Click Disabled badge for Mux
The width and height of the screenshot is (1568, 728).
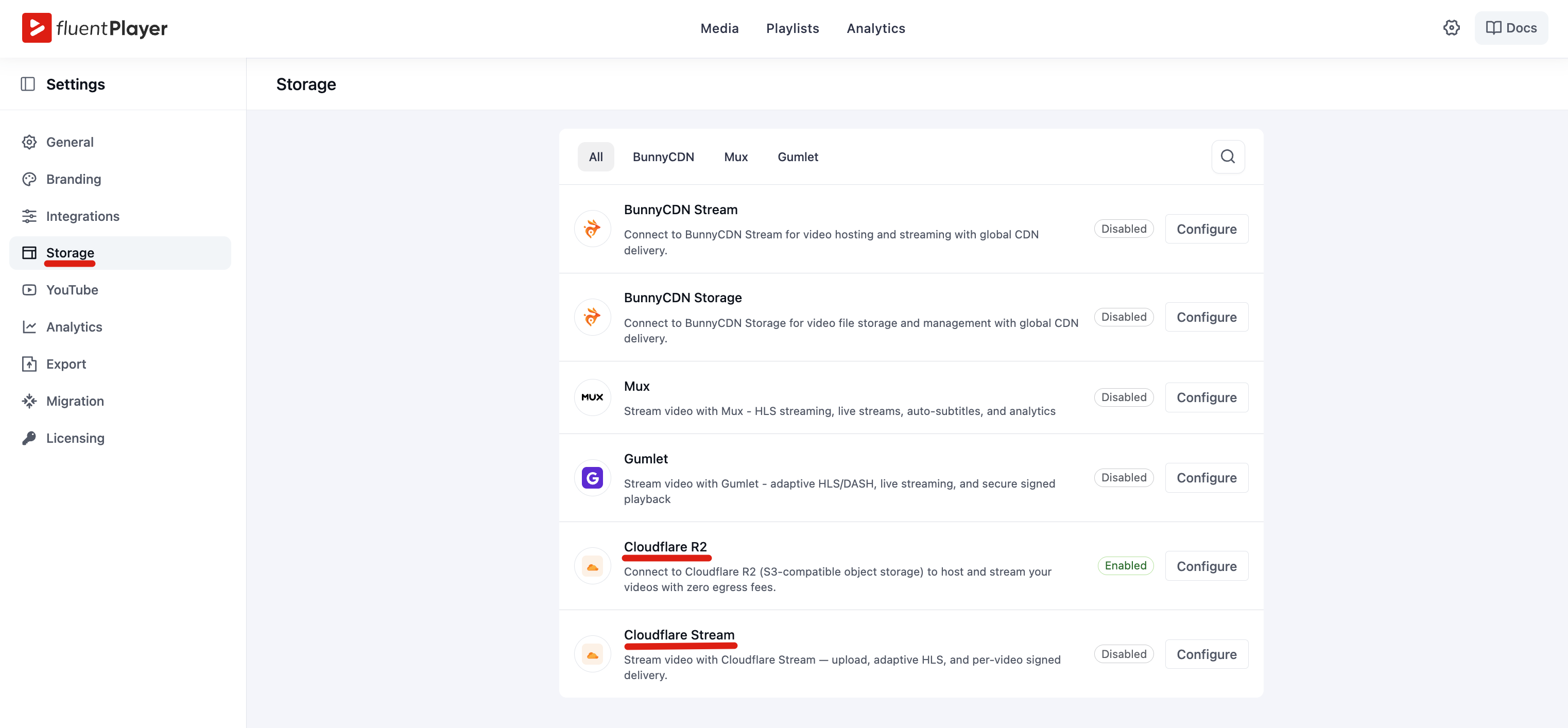[1124, 397]
